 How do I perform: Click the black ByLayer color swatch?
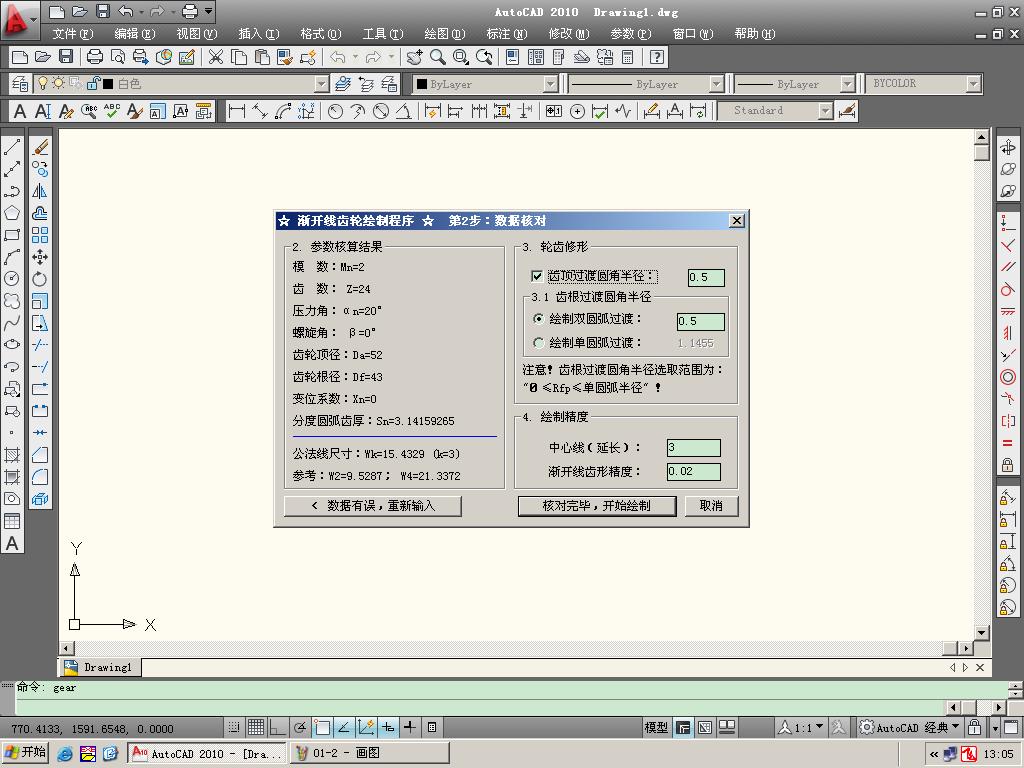pyautogui.click(x=422, y=84)
